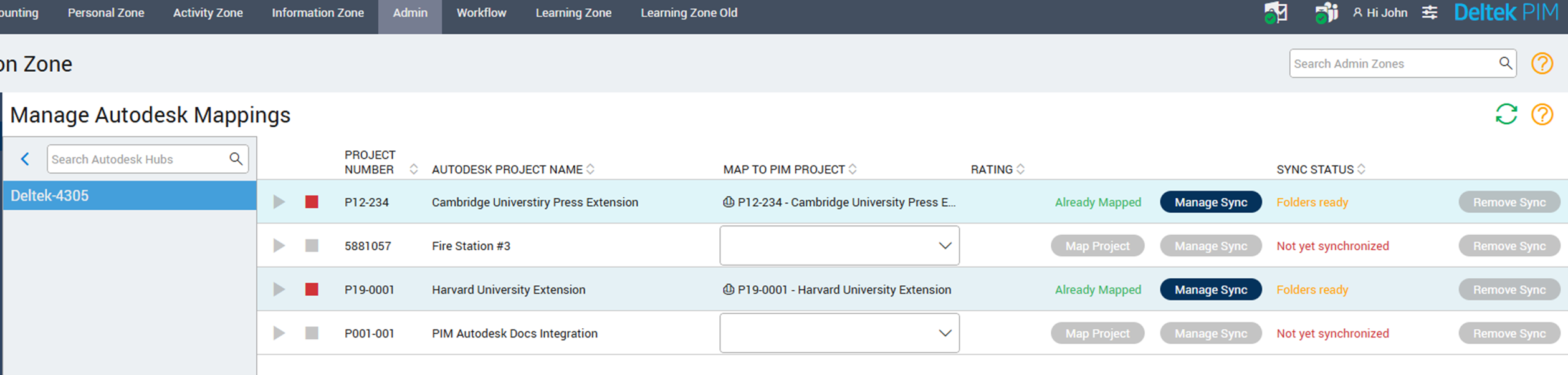Viewport: 1568px width, 375px height.
Task: Click the green refresh mappings icon
Action: click(x=1506, y=114)
